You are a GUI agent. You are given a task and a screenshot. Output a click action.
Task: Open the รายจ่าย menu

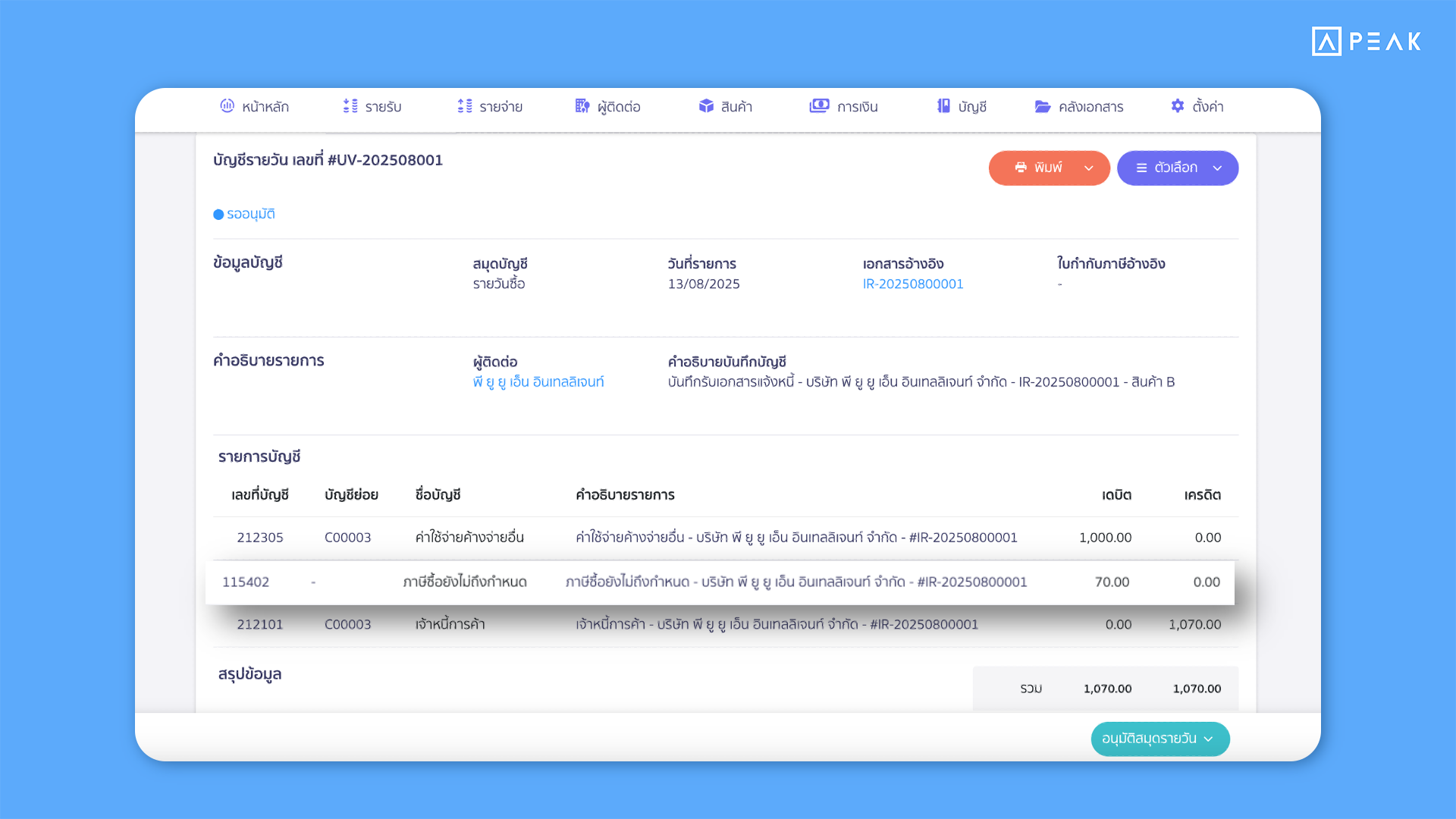[x=490, y=107]
